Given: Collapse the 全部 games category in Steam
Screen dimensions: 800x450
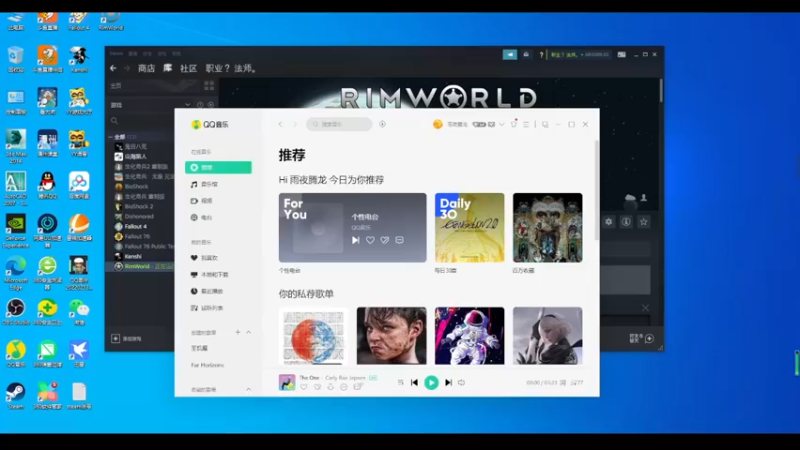Looking at the screenshot, I should coord(111,137).
